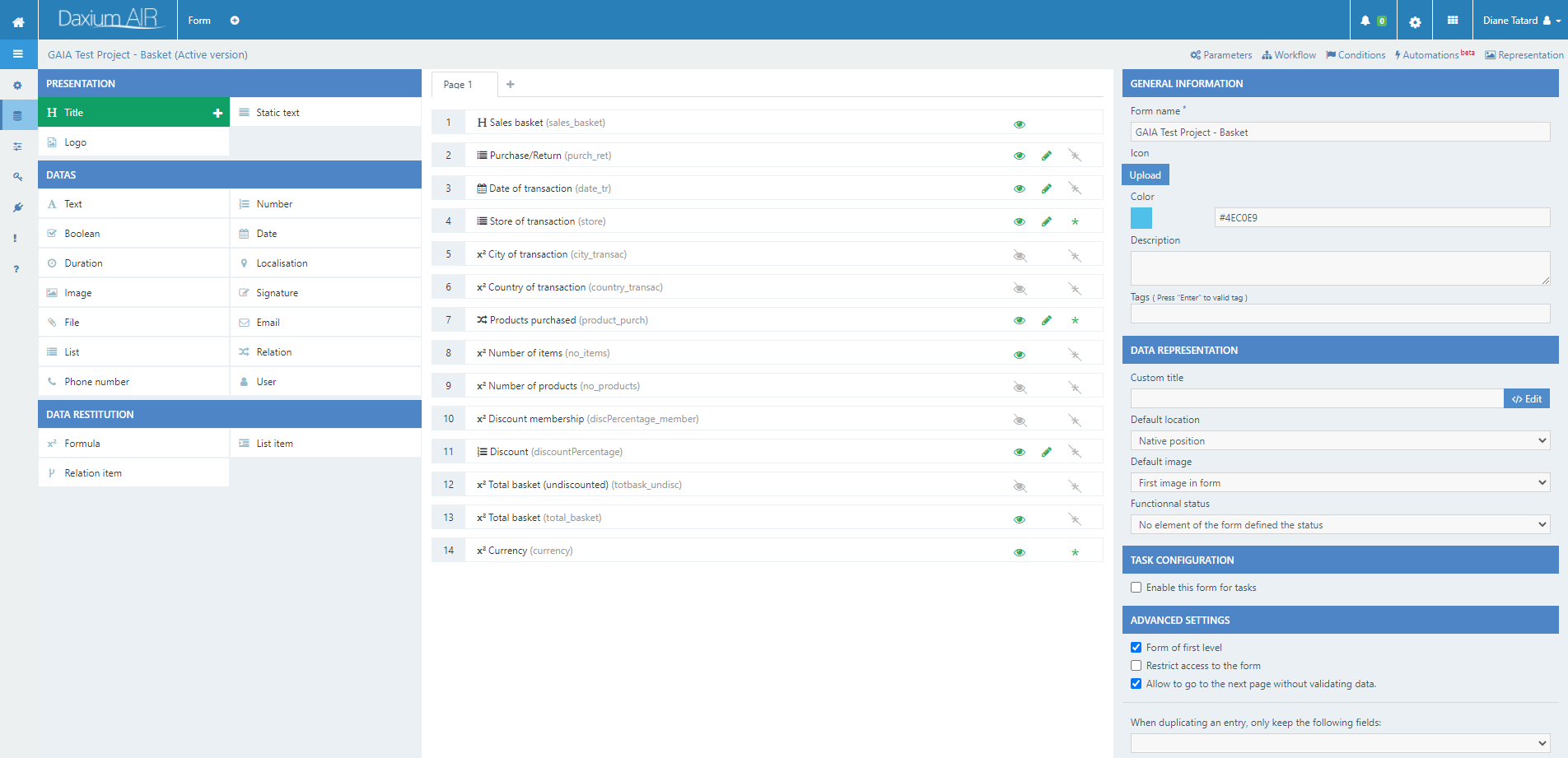
Task: Select Formula restitution element
Action: click(133, 444)
